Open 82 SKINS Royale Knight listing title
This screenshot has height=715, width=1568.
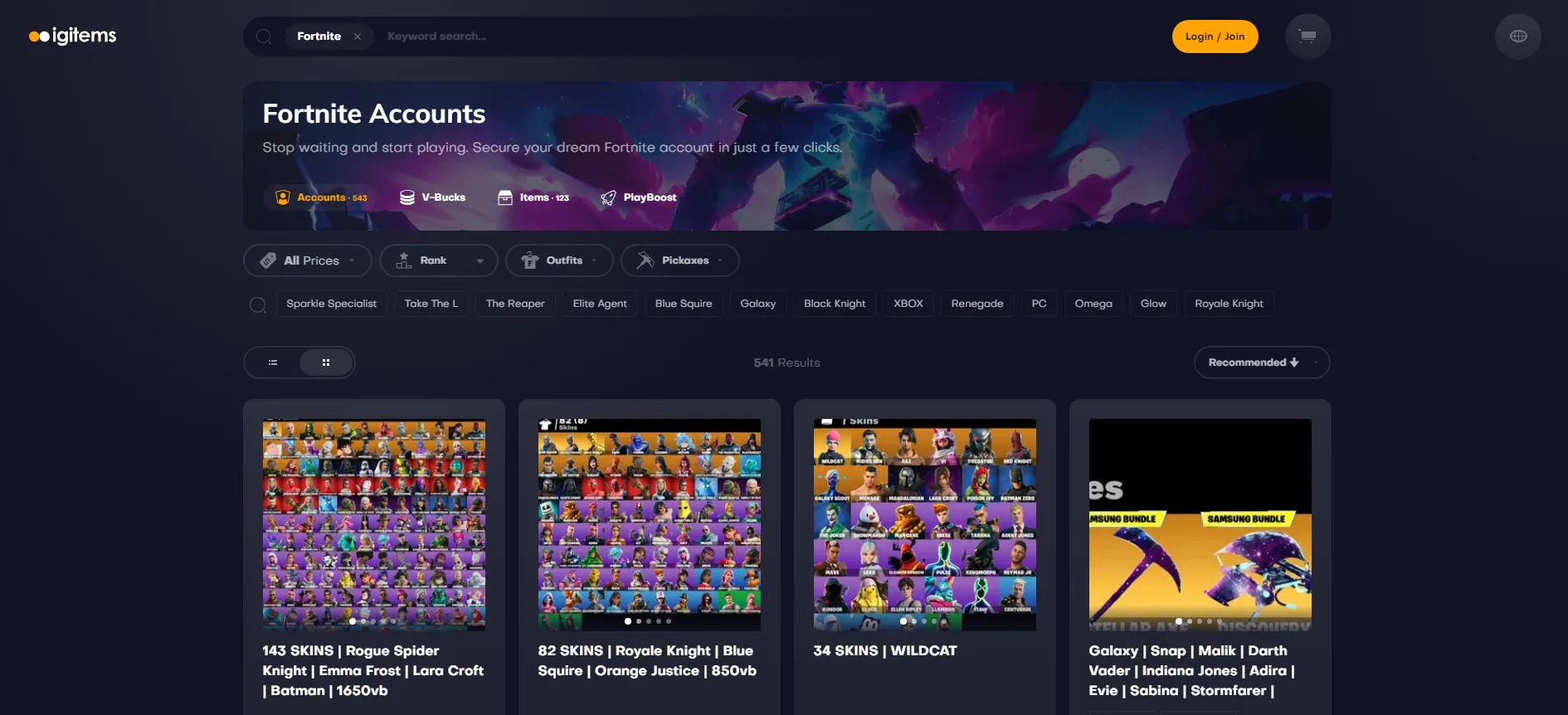tap(647, 661)
